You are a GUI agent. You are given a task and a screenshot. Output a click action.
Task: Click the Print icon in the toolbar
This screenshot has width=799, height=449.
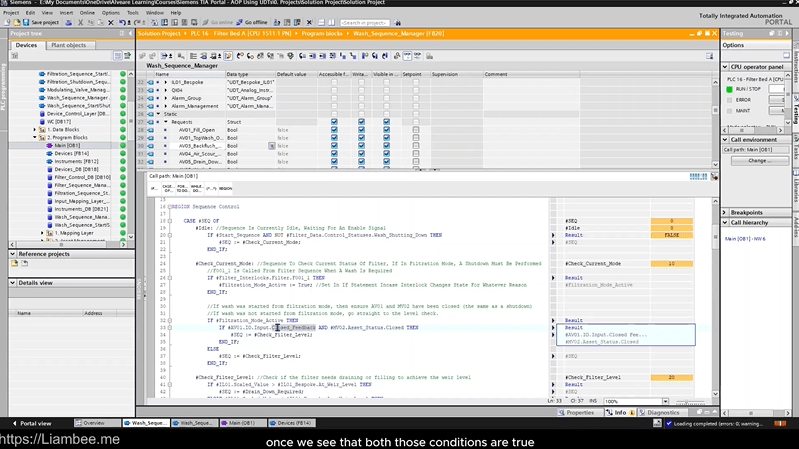[x=69, y=21]
